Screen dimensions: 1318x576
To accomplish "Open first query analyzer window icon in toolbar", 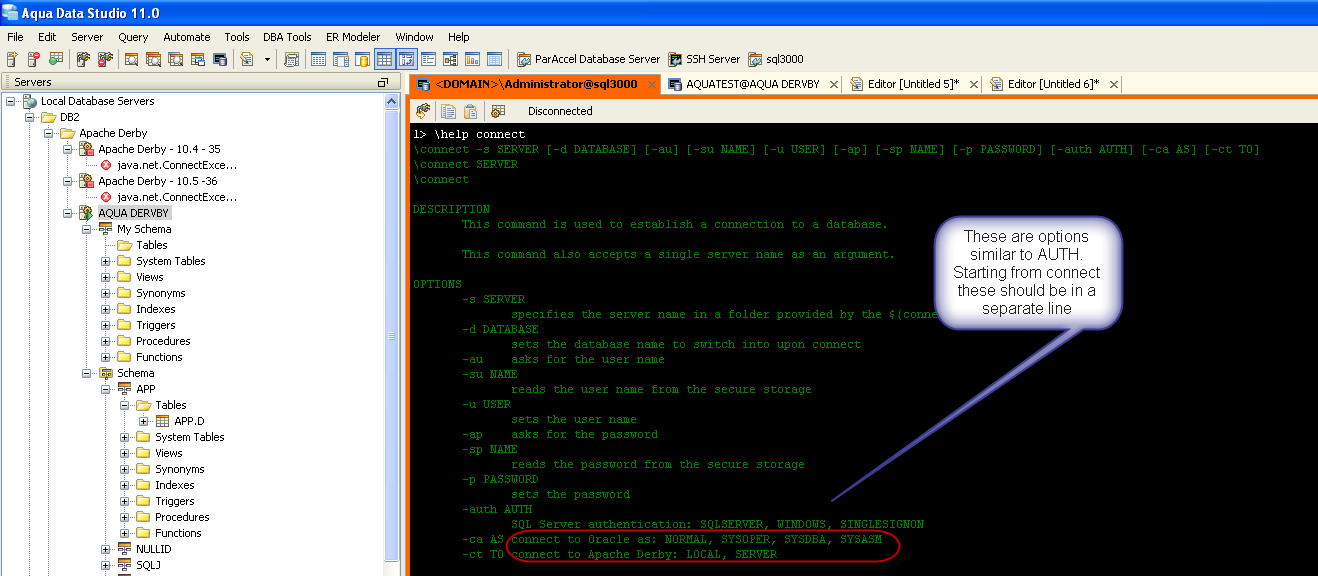I will coord(132,59).
